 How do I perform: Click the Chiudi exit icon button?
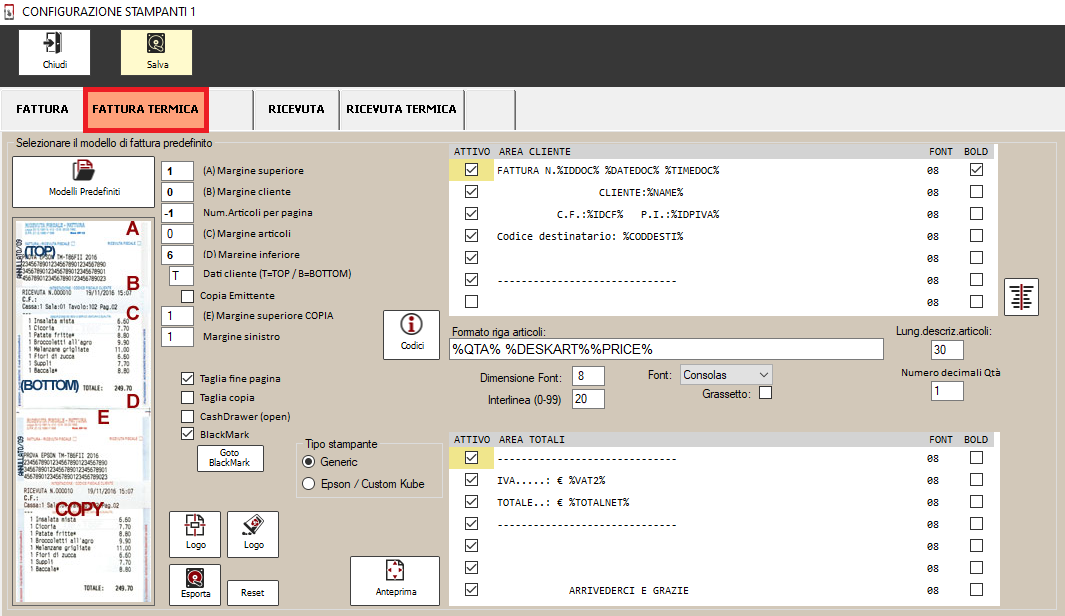point(54,52)
